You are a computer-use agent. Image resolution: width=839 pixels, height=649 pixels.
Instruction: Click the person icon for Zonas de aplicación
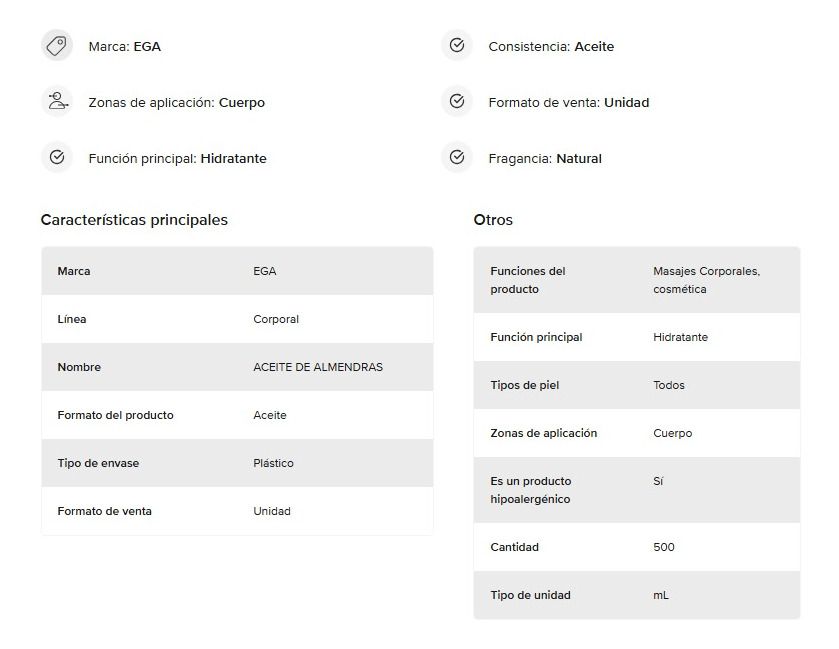click(57, 102)
